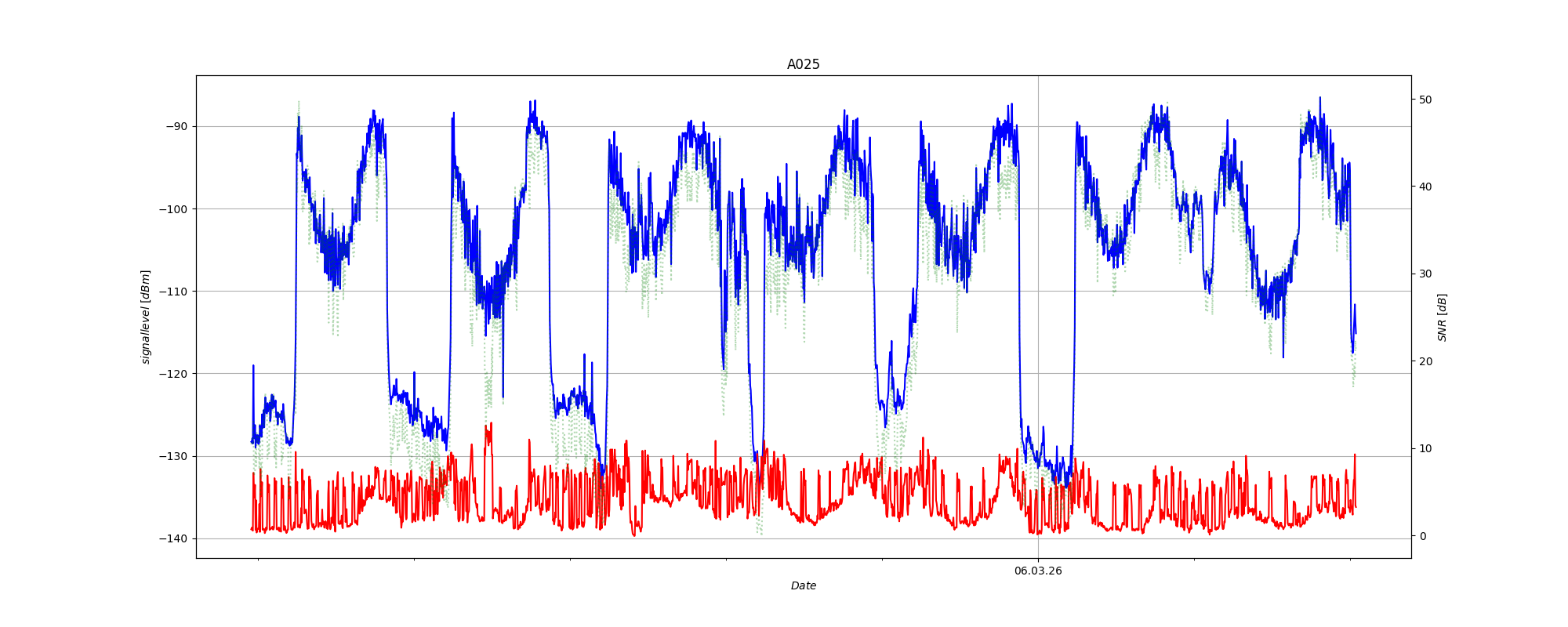Click the 30 tick on SNR axis

point(1425,274)
